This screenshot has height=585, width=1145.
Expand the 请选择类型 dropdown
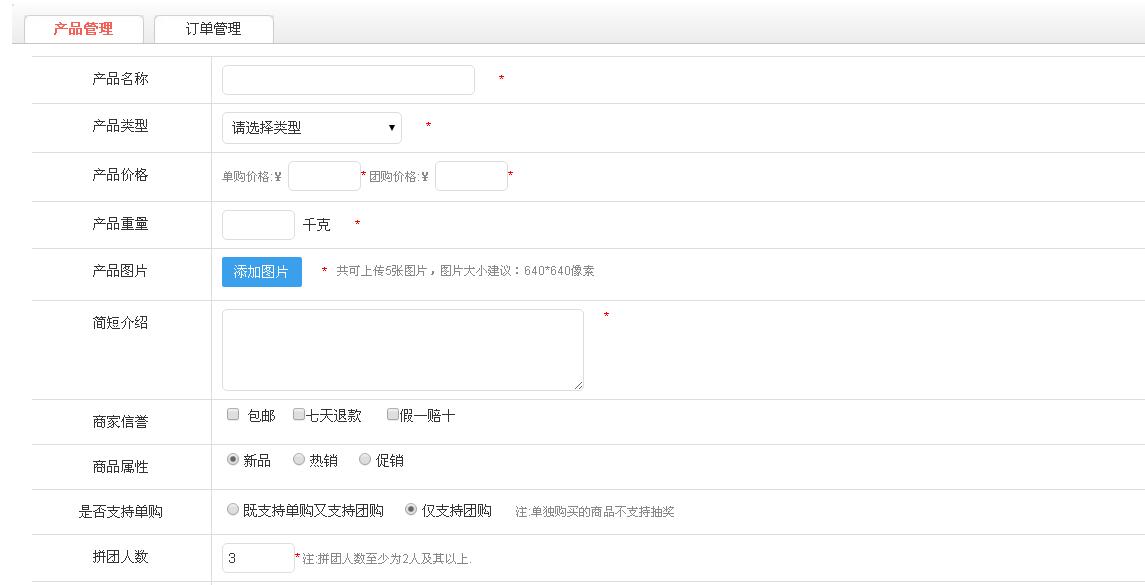[311, 128]
